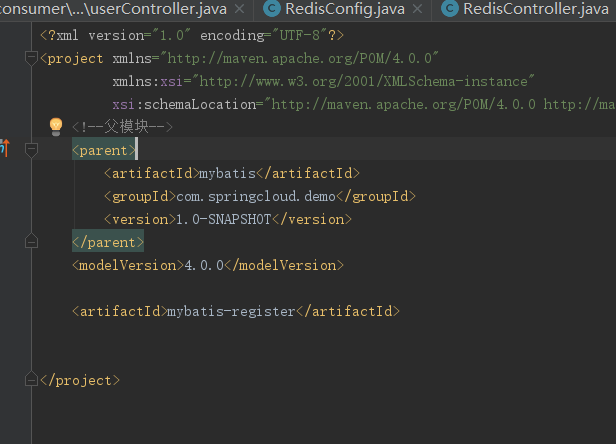This screenshot has height=444, width=616.
Task: Click the closing parent tag
Action: coord(108,242)
